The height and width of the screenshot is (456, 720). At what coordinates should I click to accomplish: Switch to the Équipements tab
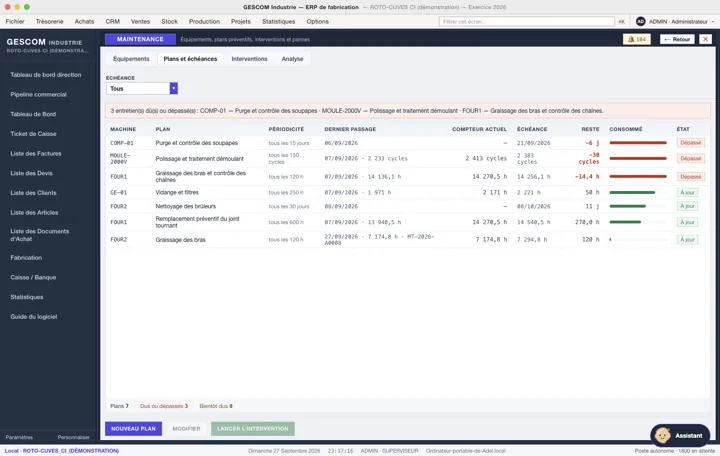tap(131, 59)
